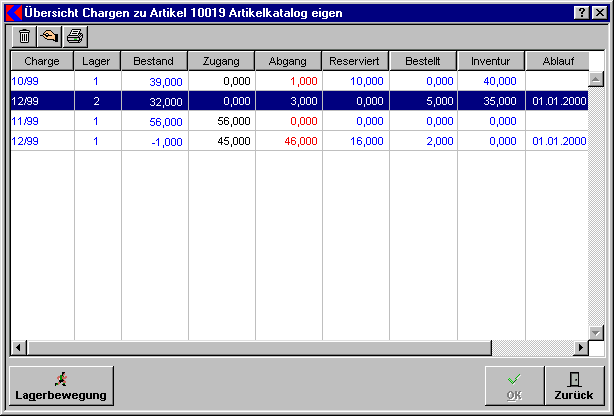Click the horizontal scrollbar right arrow
The width and height of the screenshot is (614, 416).
580,347
